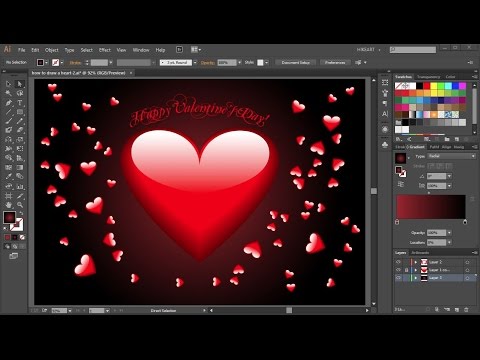Switch to the Pathfinder tab
The width and height of the screenshot is (480, 360).
point(434,147)
